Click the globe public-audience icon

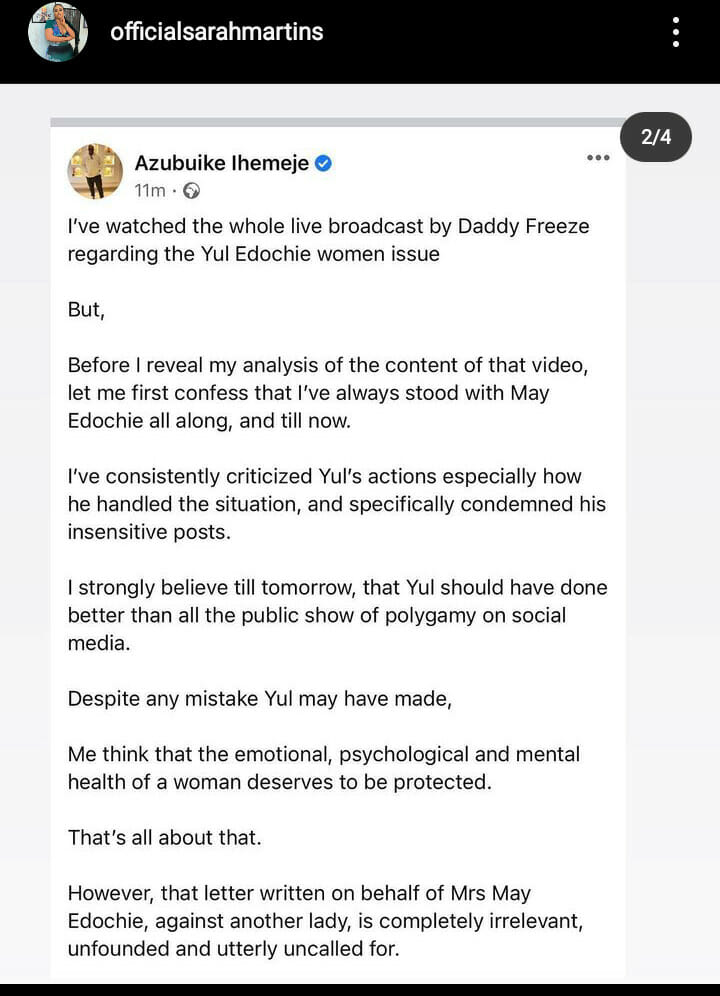pyautogui.click(x=191, y=190)
